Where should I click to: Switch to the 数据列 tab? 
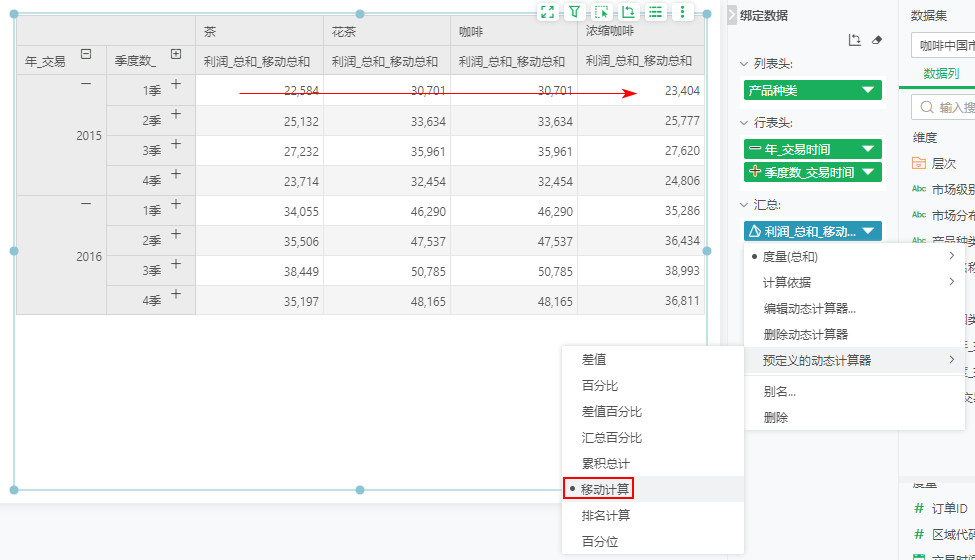pyautogui.click(x=941, y=74)
